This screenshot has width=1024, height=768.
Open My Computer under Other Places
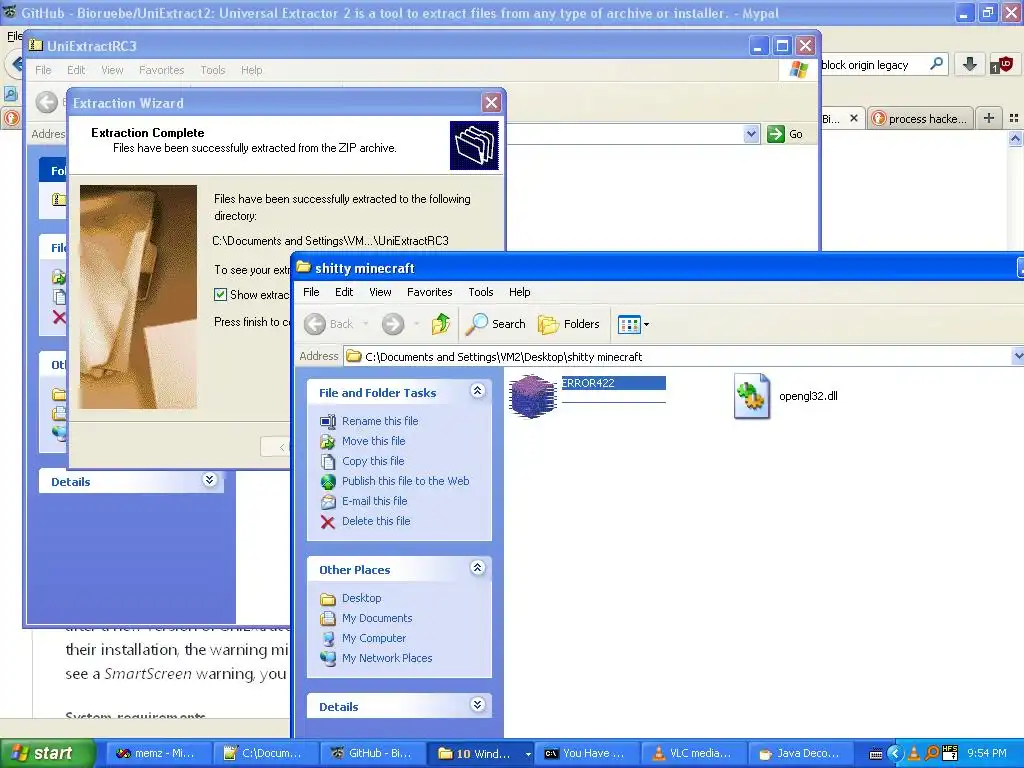pos(374,638)
